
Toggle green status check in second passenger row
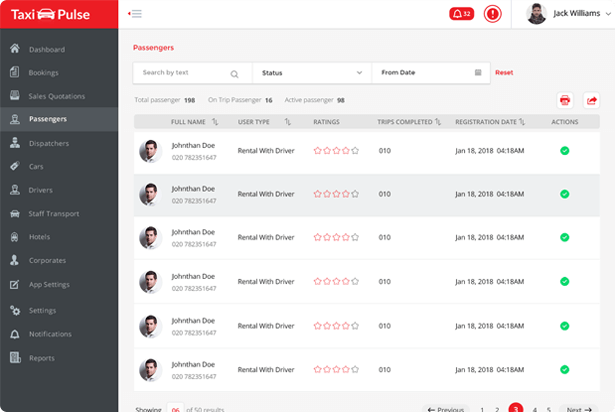pos(564,194)
